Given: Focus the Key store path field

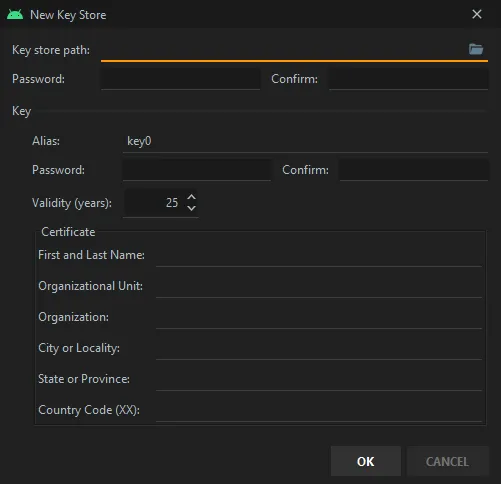Looking at the screenshot, I should 283,50.
